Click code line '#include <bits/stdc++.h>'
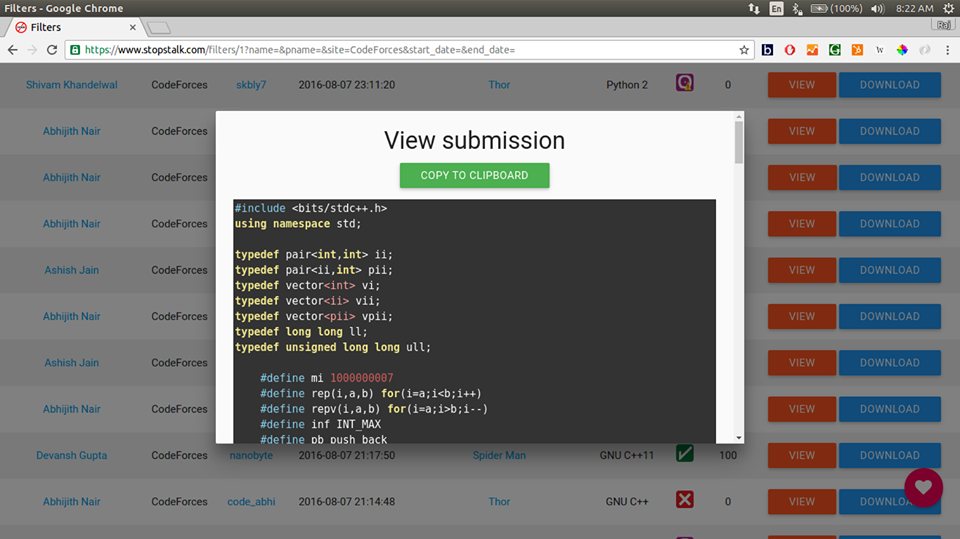This screenshot has height=539, width=960. (x=310, y=208)
